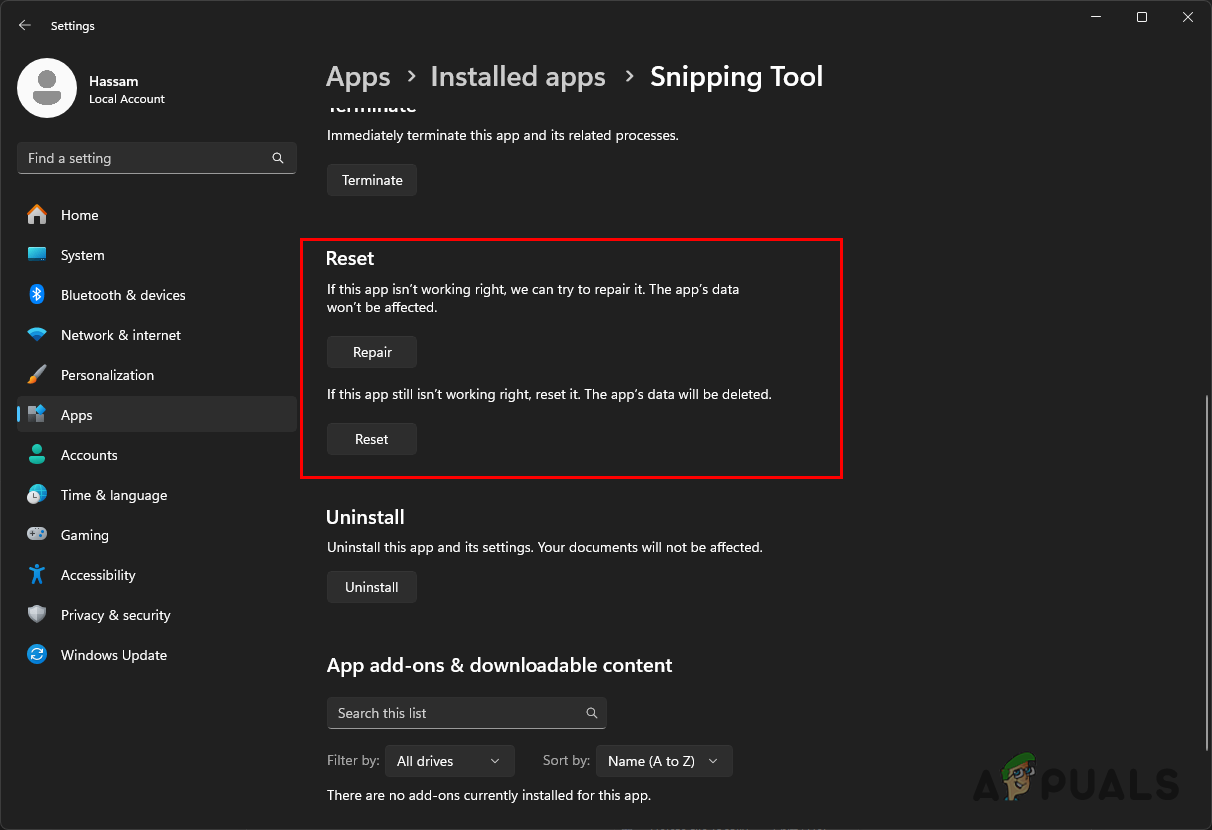Check for updates via Windows Update
The height and width of the screenshot is (830, 1212).
pos(113,655)
